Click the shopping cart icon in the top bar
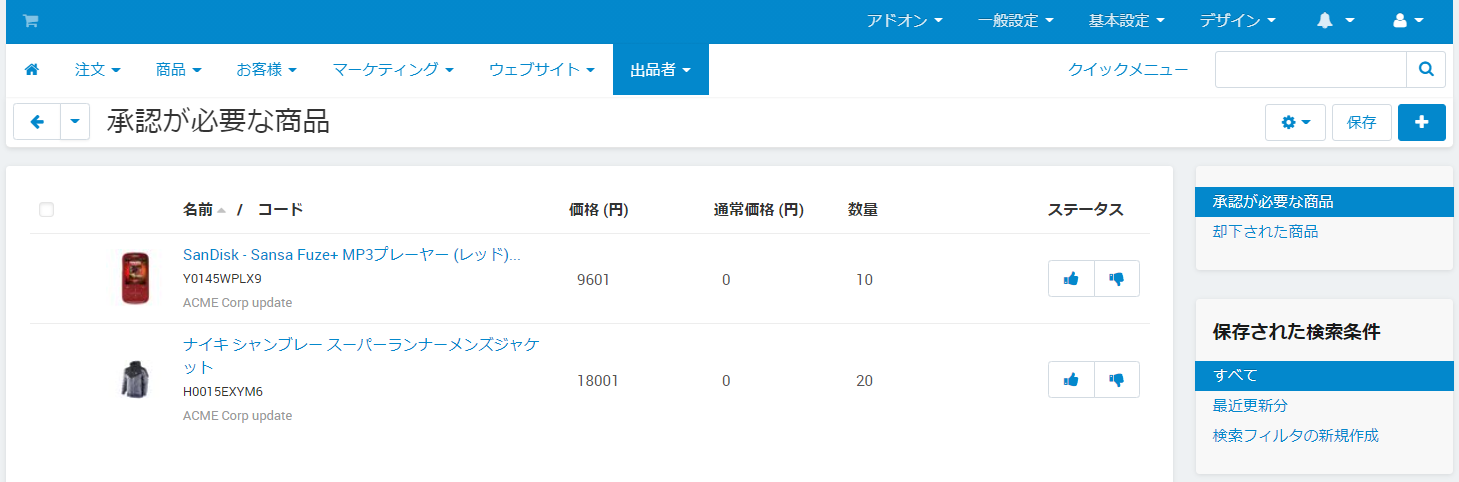Viewport: 1459px width, 482px height. coord(30,21)
